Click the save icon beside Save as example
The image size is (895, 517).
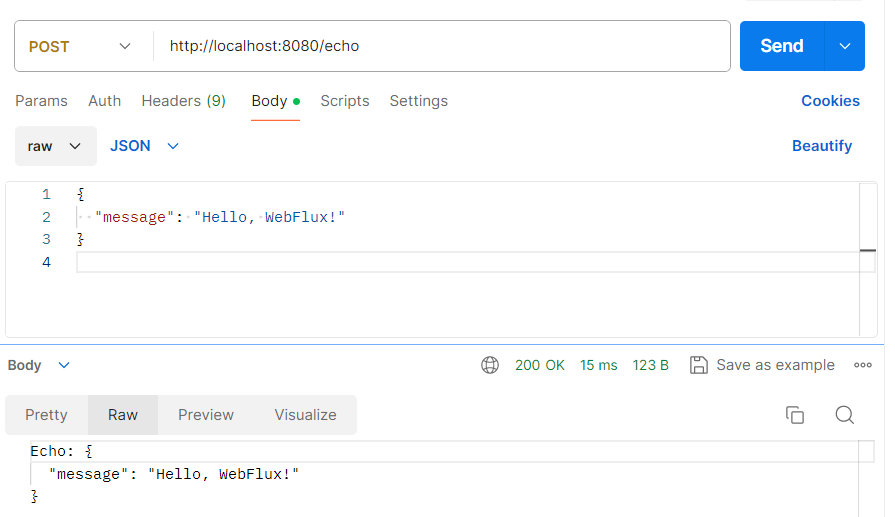click(x=699, y=365)
